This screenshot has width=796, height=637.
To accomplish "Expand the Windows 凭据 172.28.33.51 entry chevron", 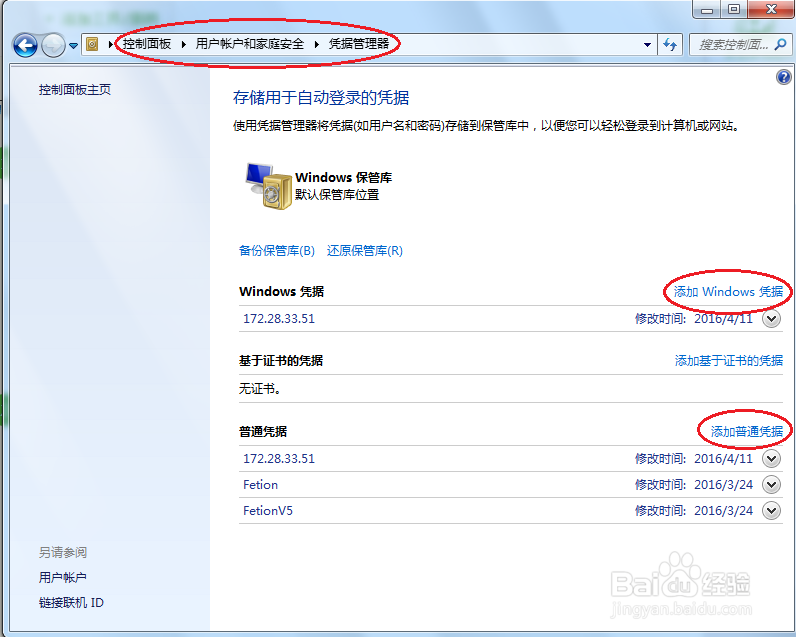I will [771, 319].
